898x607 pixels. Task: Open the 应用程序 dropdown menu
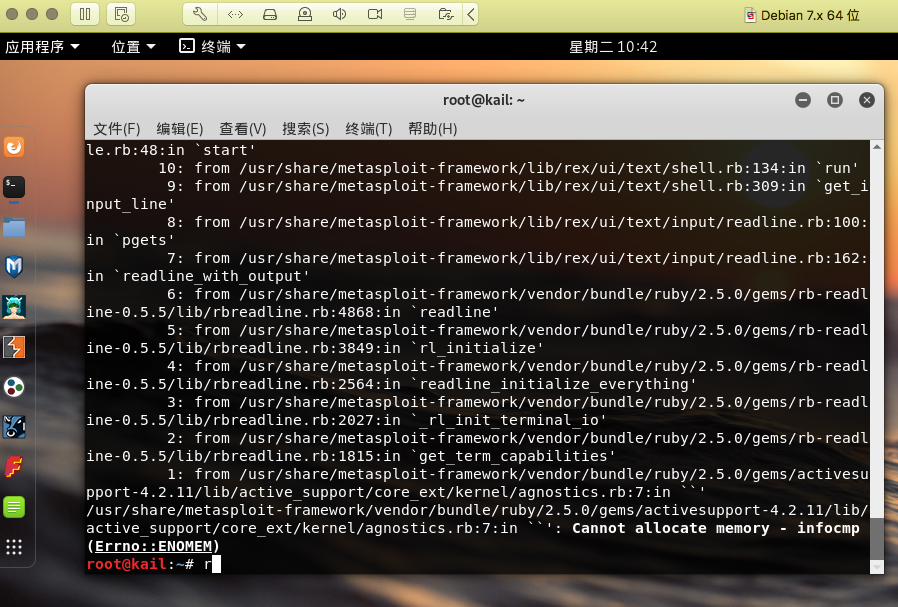(43, 46)
